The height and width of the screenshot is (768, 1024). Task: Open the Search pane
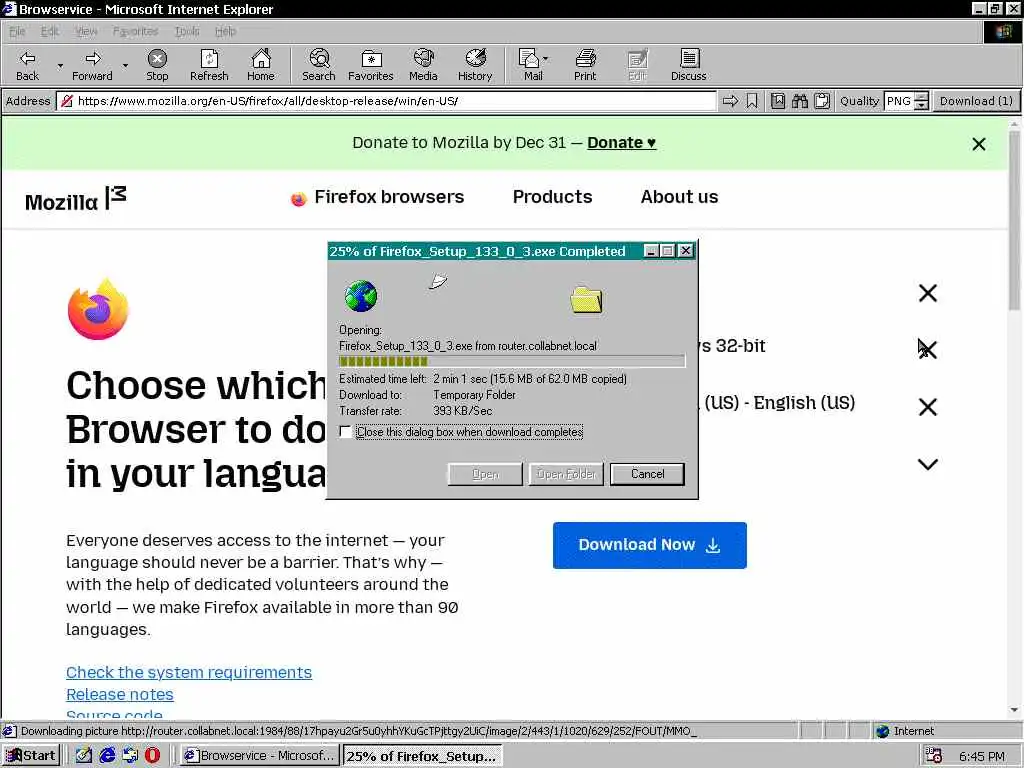click(319, 65)
